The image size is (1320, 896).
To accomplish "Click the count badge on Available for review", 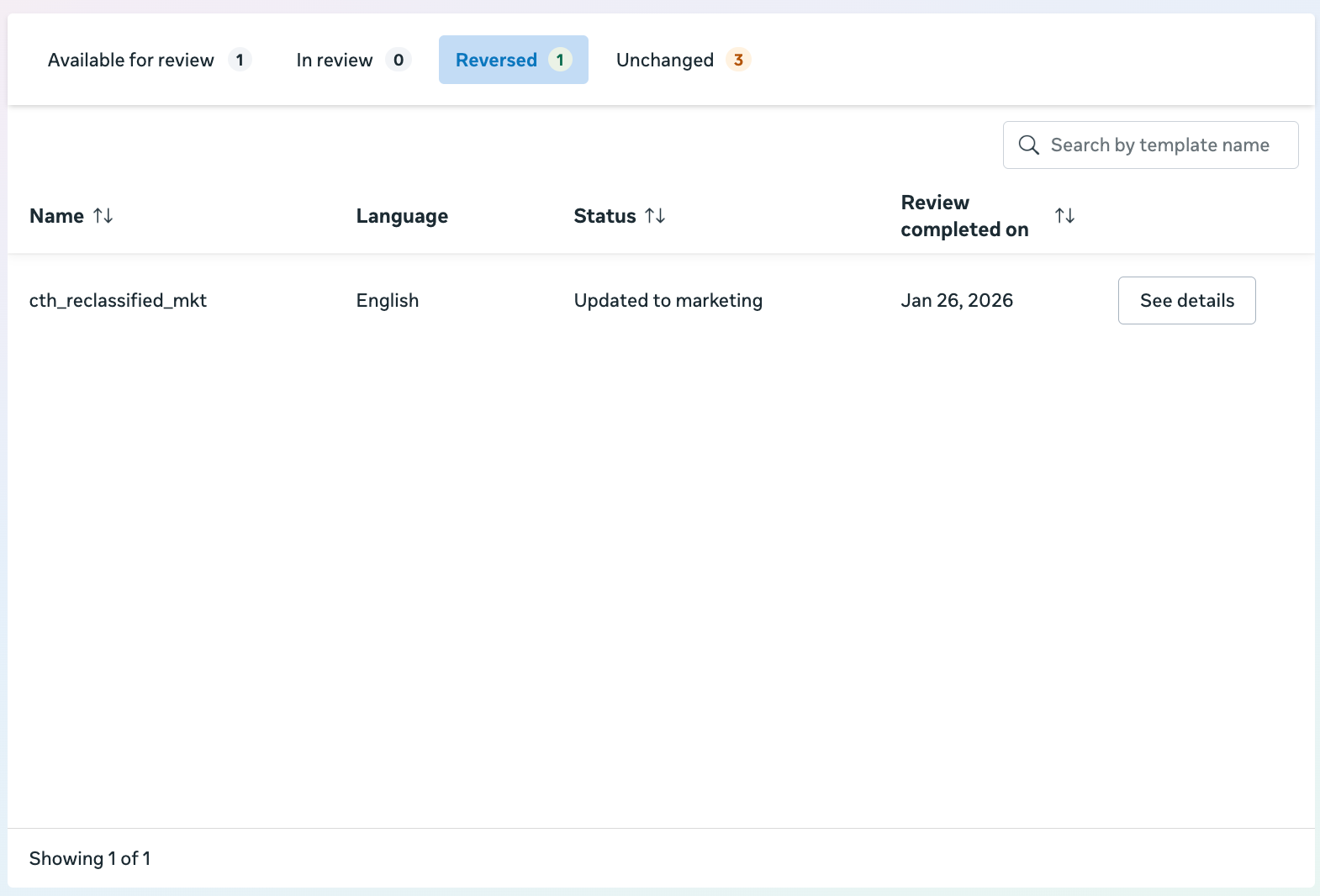I will click(x=240, y=60).
